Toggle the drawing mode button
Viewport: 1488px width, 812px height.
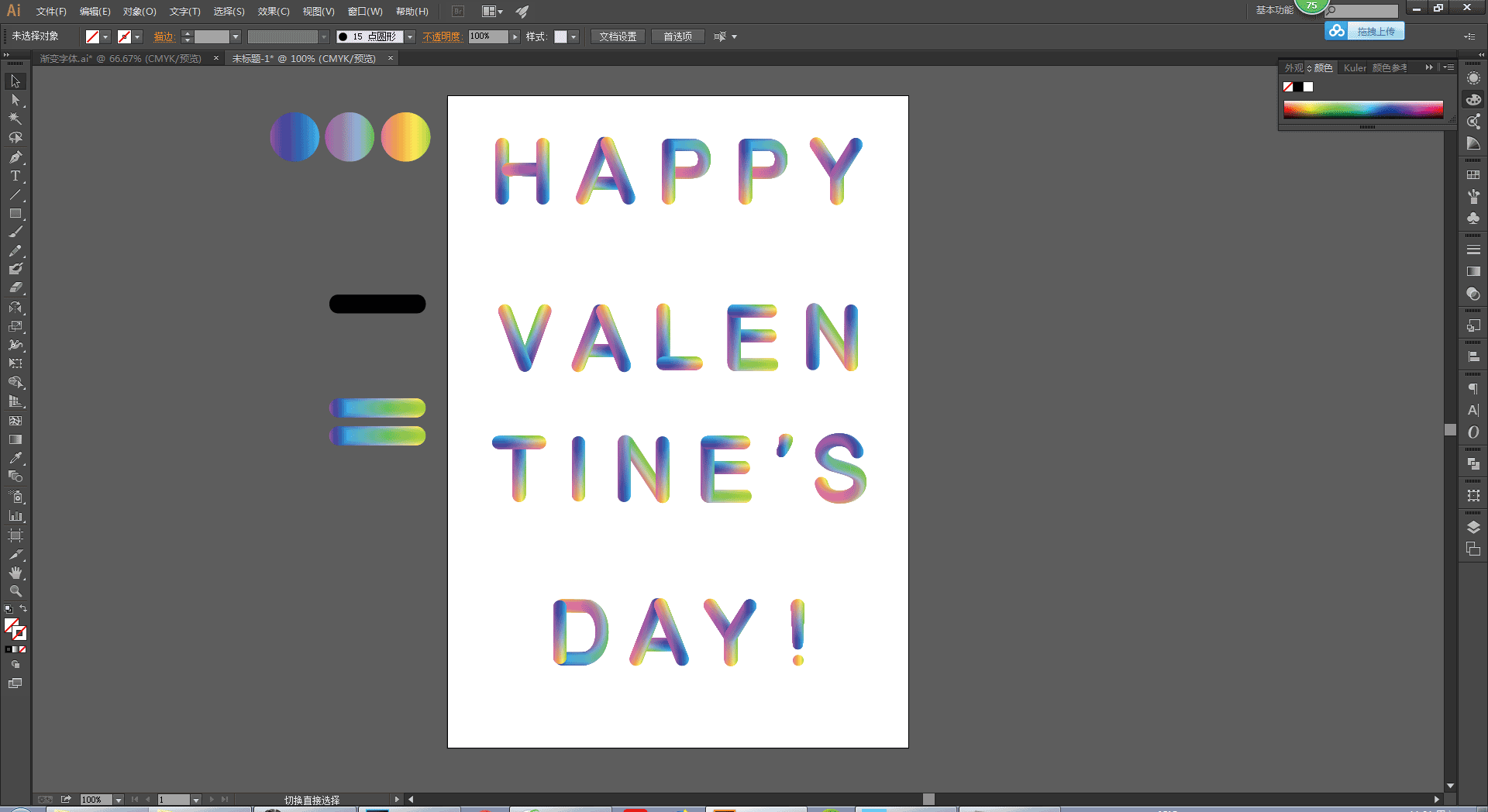click(x=15, y=665)
